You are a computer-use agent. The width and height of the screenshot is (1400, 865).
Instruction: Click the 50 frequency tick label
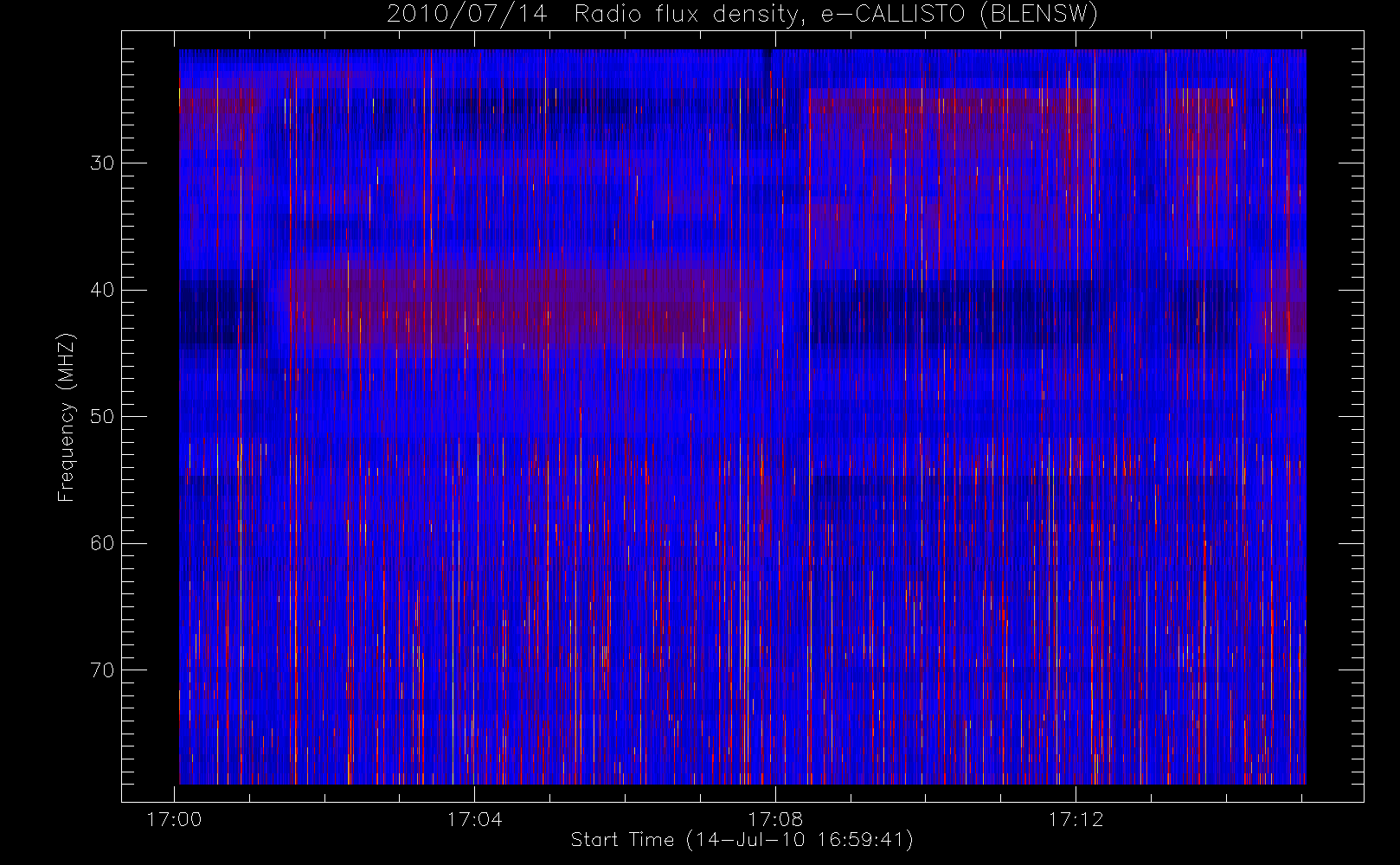pyautogui.click(x=102, y=416)
